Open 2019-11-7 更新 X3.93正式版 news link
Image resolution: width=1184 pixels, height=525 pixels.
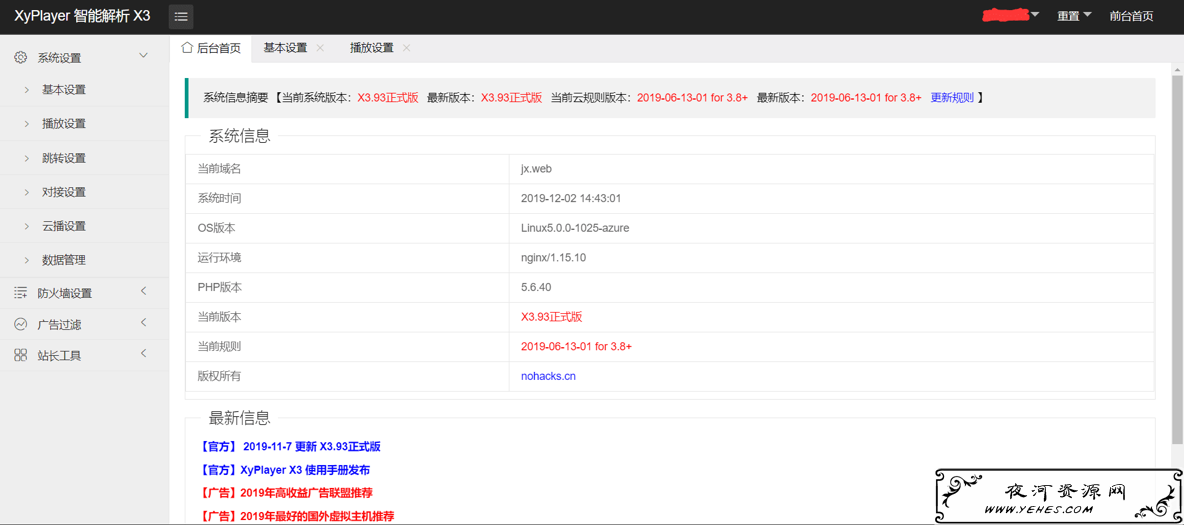tap(291, 446)
